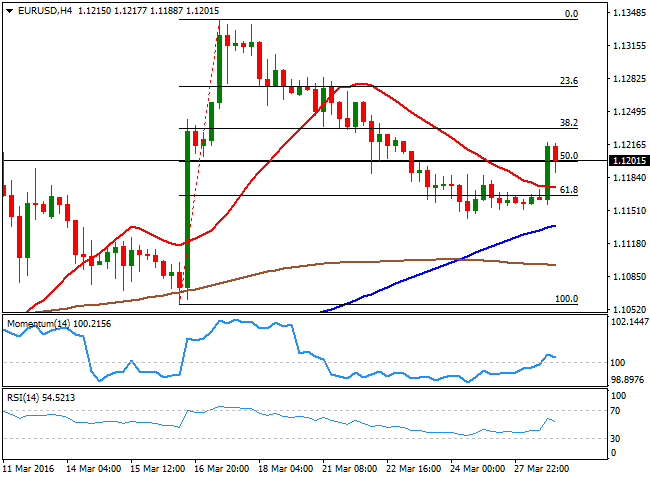Click the RSI 70 level label
The image size is (650, 480).
(615, 411)
